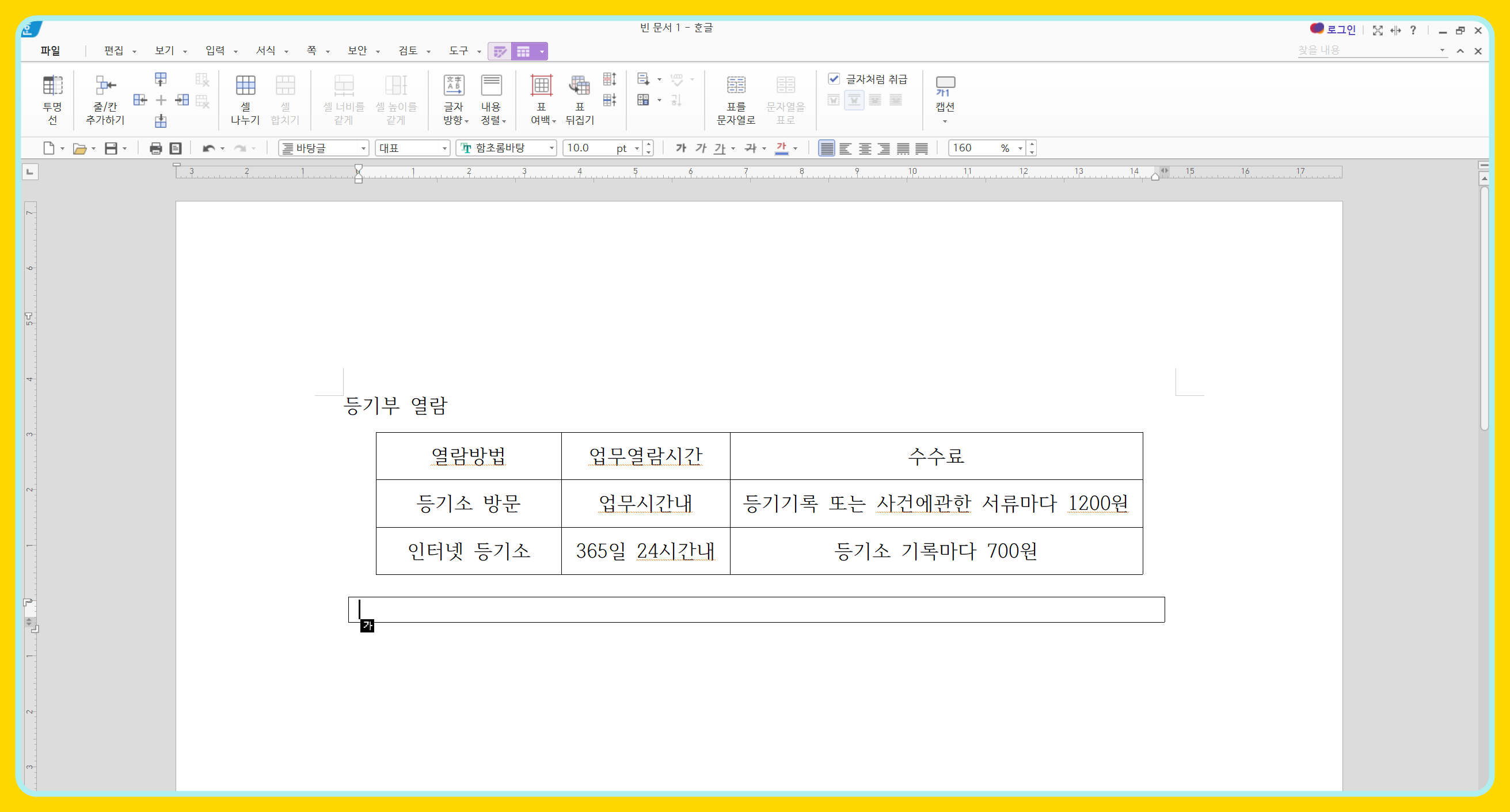Open the 파일 menu
The image size is (1510, 812).
pyautogui.click(x=51, y=51)
